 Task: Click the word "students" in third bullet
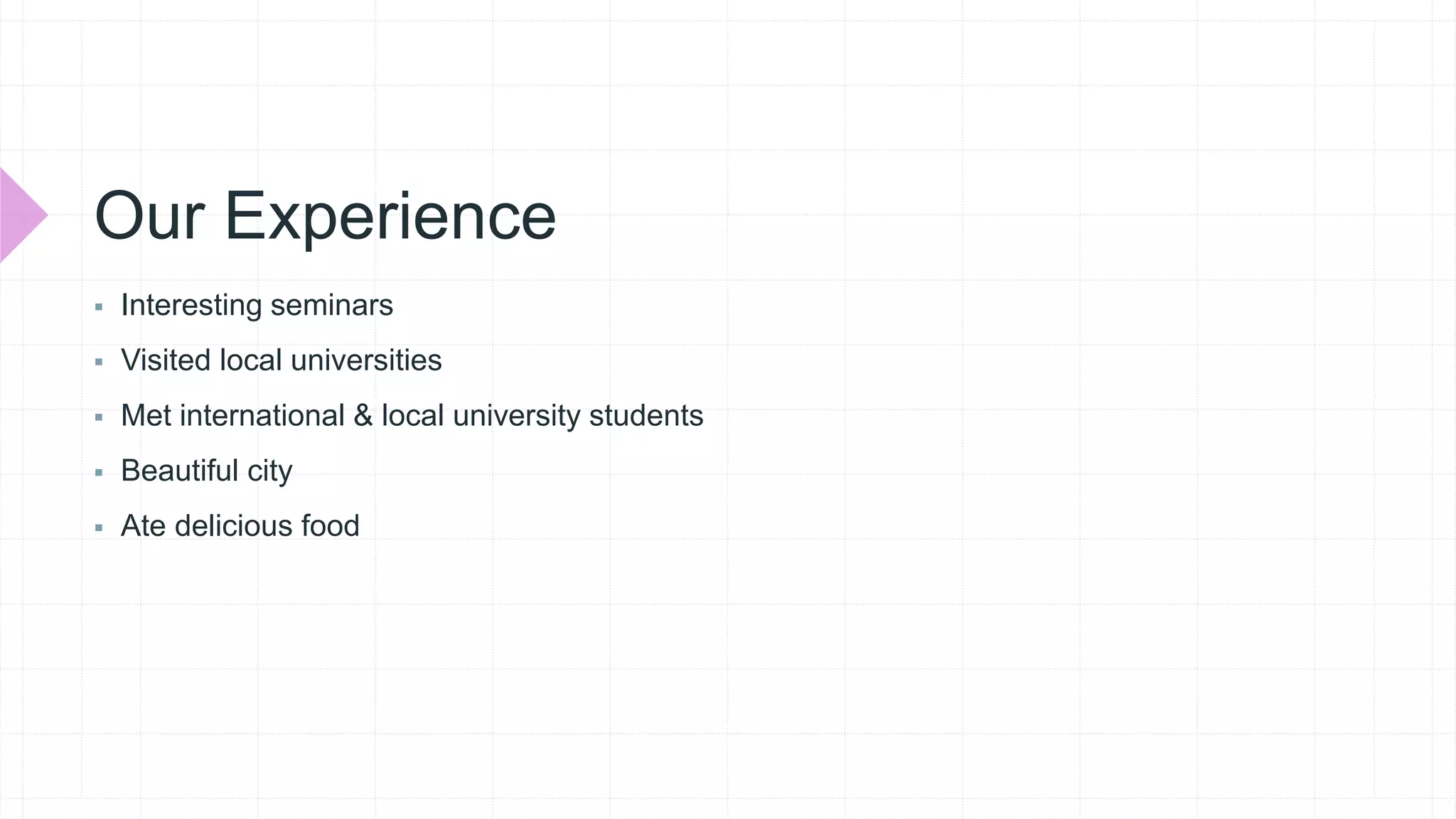(x=646, y=416)
